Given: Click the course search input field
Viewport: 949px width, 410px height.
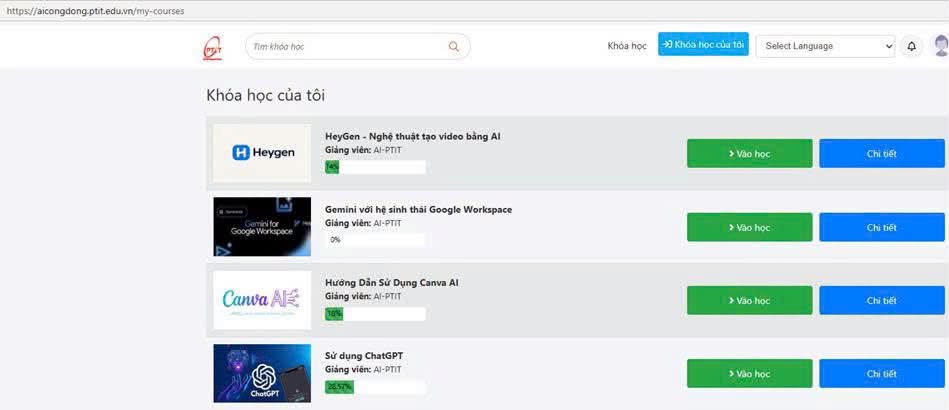Looking at the screenshot, I should [x=357, y=47].
